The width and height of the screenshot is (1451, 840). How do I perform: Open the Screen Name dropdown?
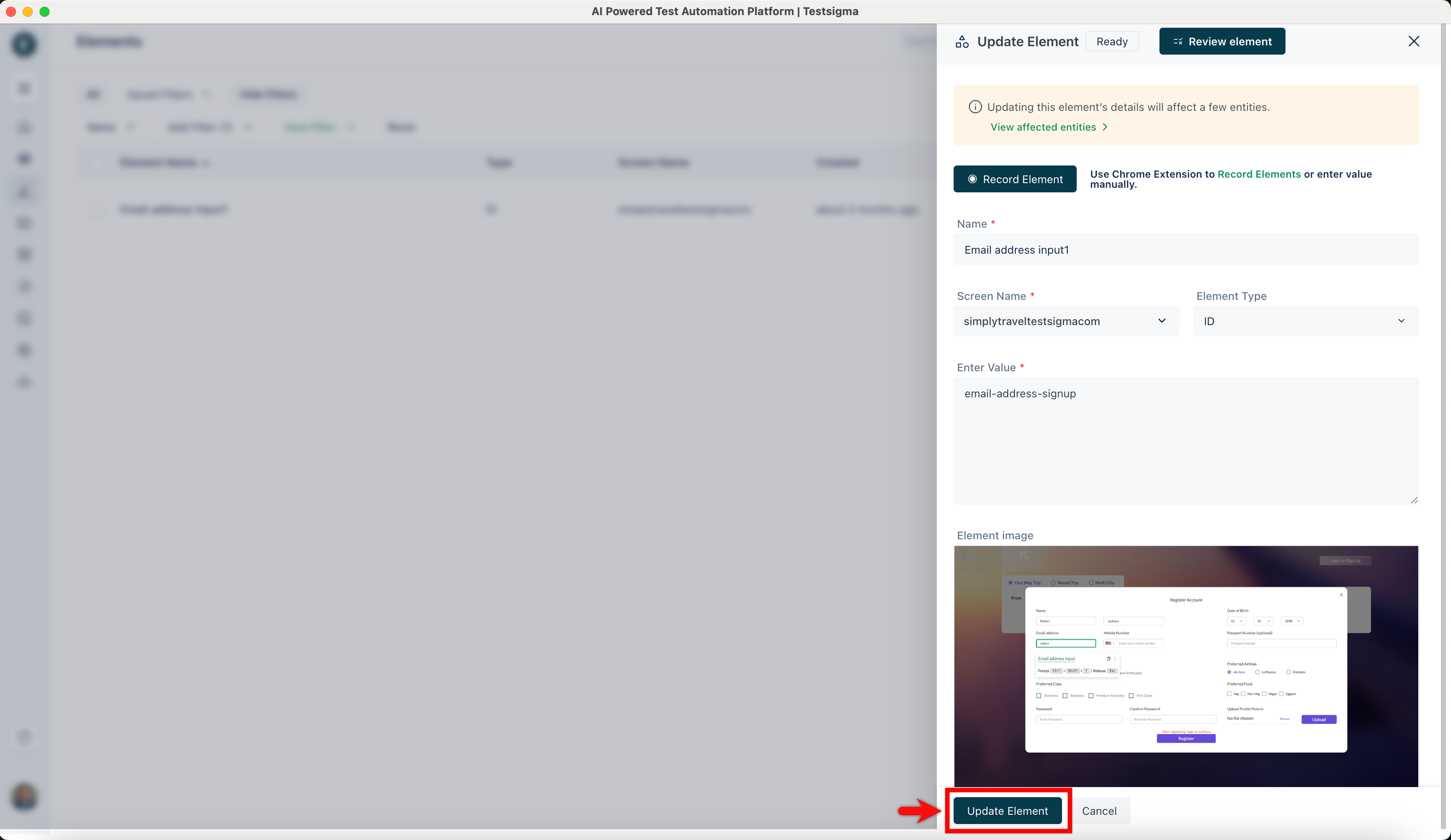[x=1066, y=321]
